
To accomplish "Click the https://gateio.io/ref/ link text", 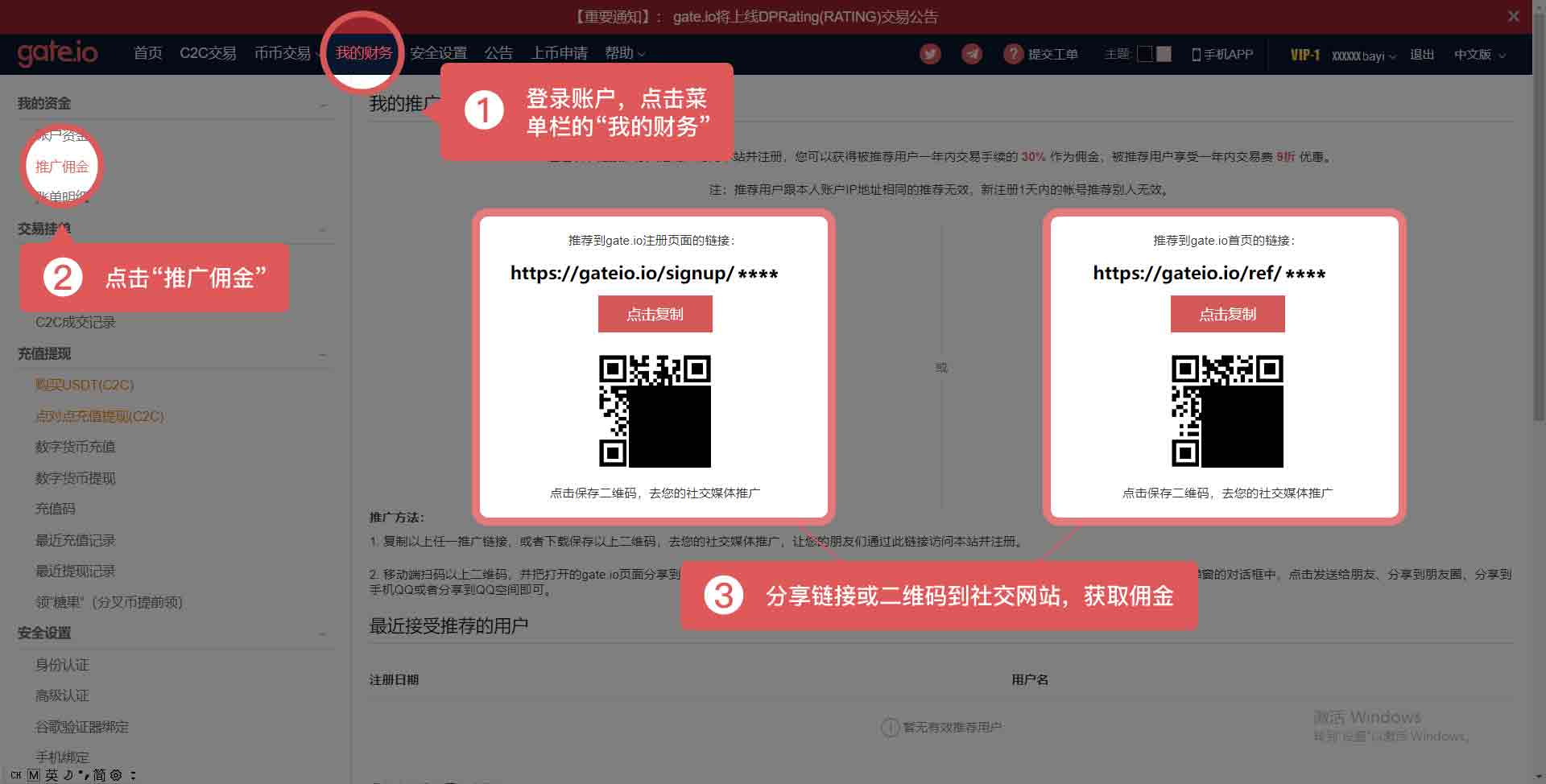I will pos(1209,273).
